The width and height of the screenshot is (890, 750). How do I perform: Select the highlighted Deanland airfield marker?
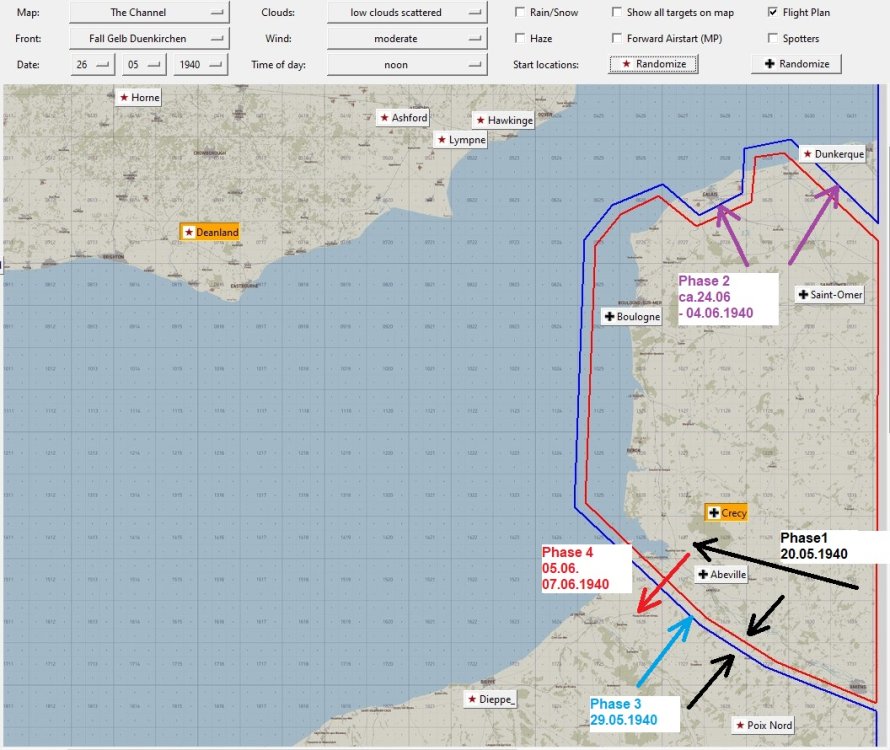(x=209, y=232)
